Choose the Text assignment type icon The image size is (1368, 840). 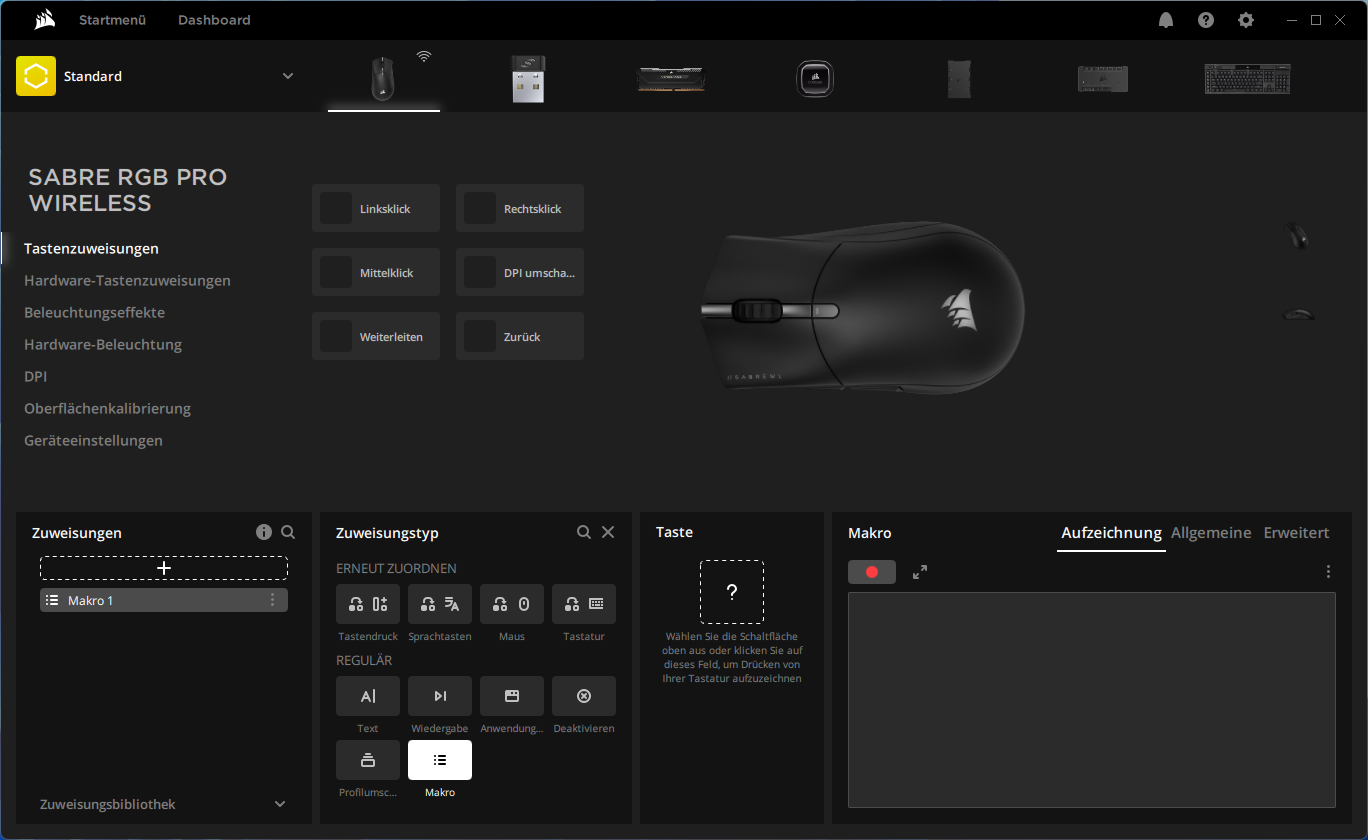tap(368, 696)
